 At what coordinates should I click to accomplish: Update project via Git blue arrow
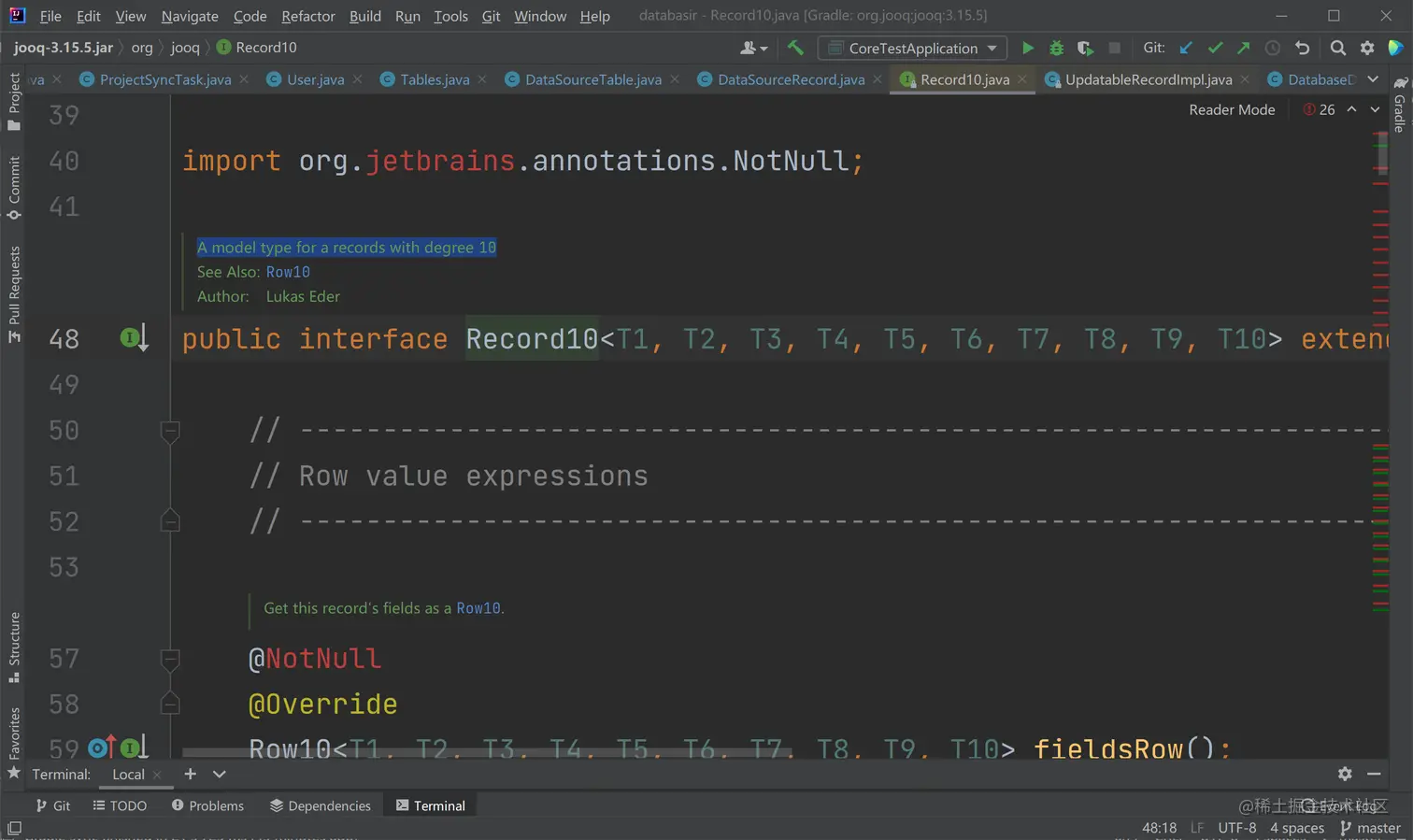click(x=1186, y=48)
